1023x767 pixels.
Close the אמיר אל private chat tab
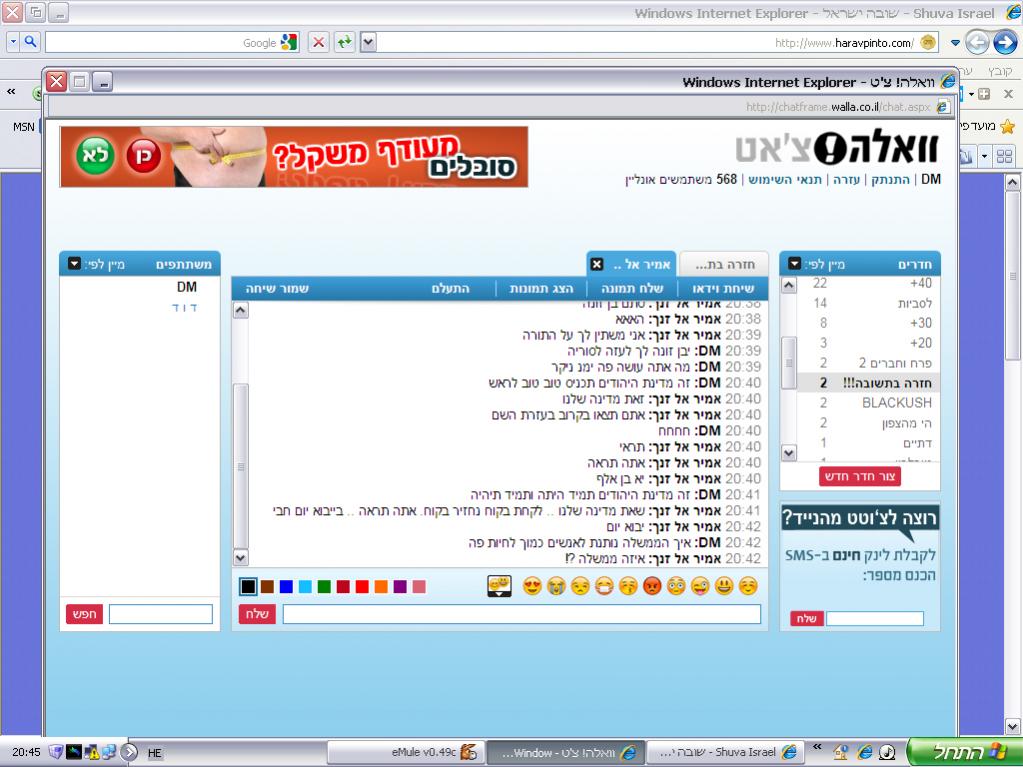(597, 264)
